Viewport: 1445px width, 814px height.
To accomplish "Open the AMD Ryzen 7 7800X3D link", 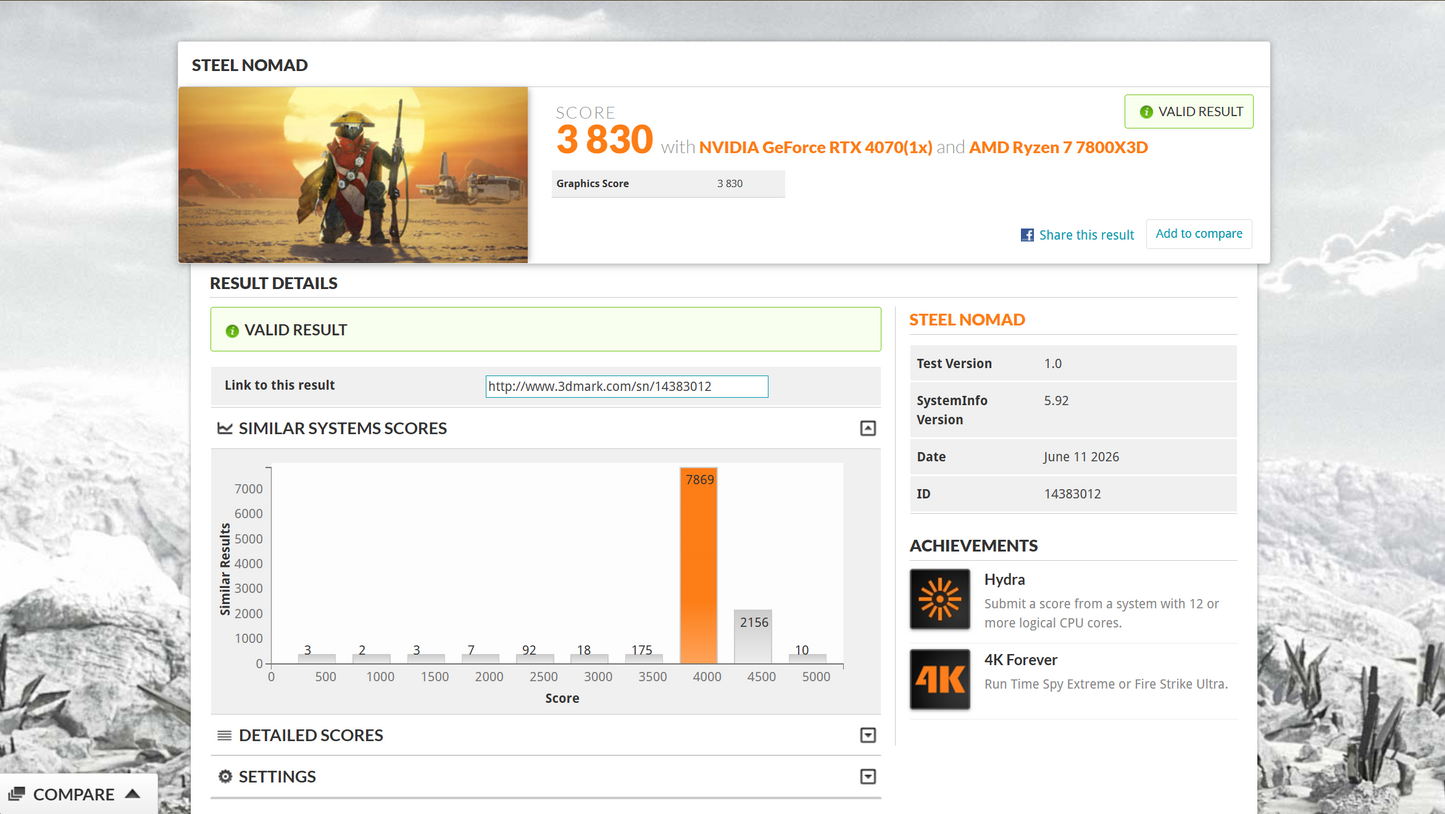I will (x=1058, y=147).
